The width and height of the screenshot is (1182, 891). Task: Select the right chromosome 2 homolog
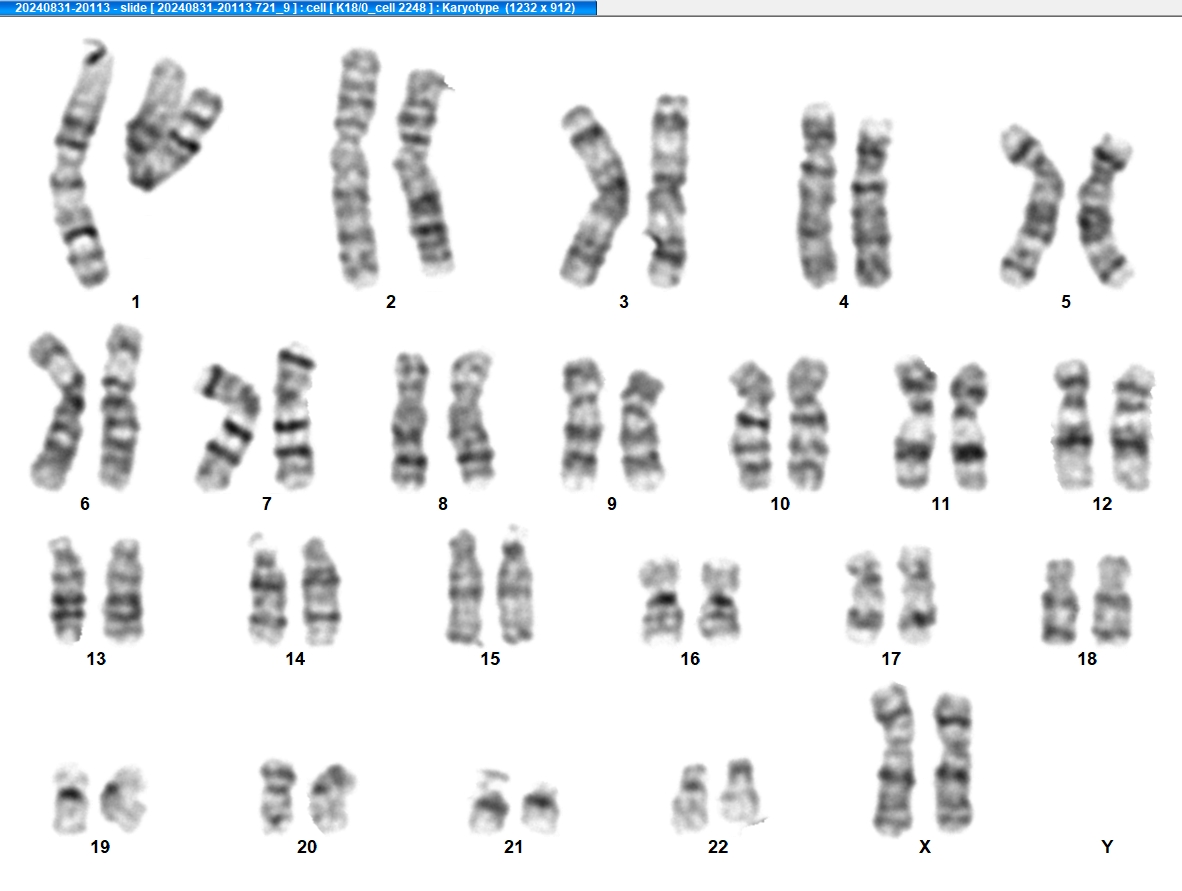click(x=424, y=172)
